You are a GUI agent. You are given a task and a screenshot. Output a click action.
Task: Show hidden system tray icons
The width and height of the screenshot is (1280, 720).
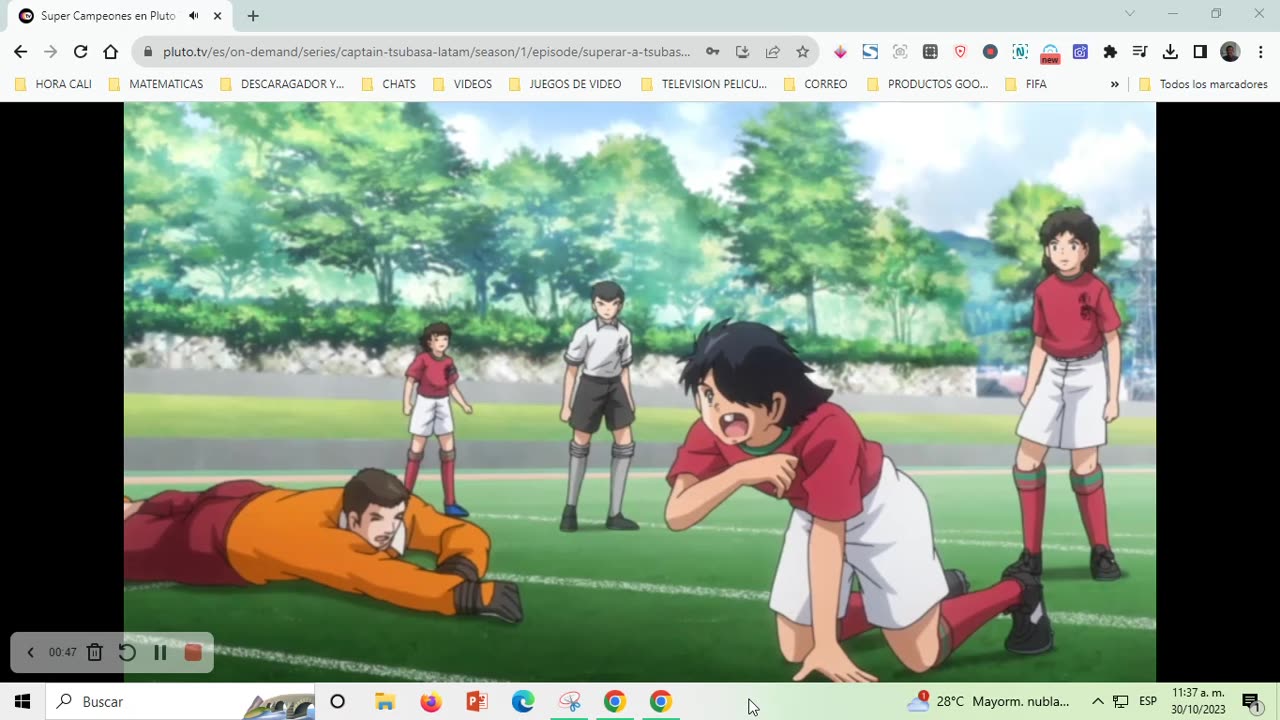click(x=1097, y=702)
